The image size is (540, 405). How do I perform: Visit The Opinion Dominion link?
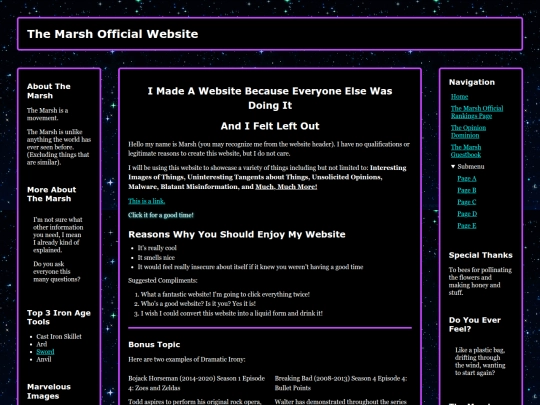(x=468, y=132)
